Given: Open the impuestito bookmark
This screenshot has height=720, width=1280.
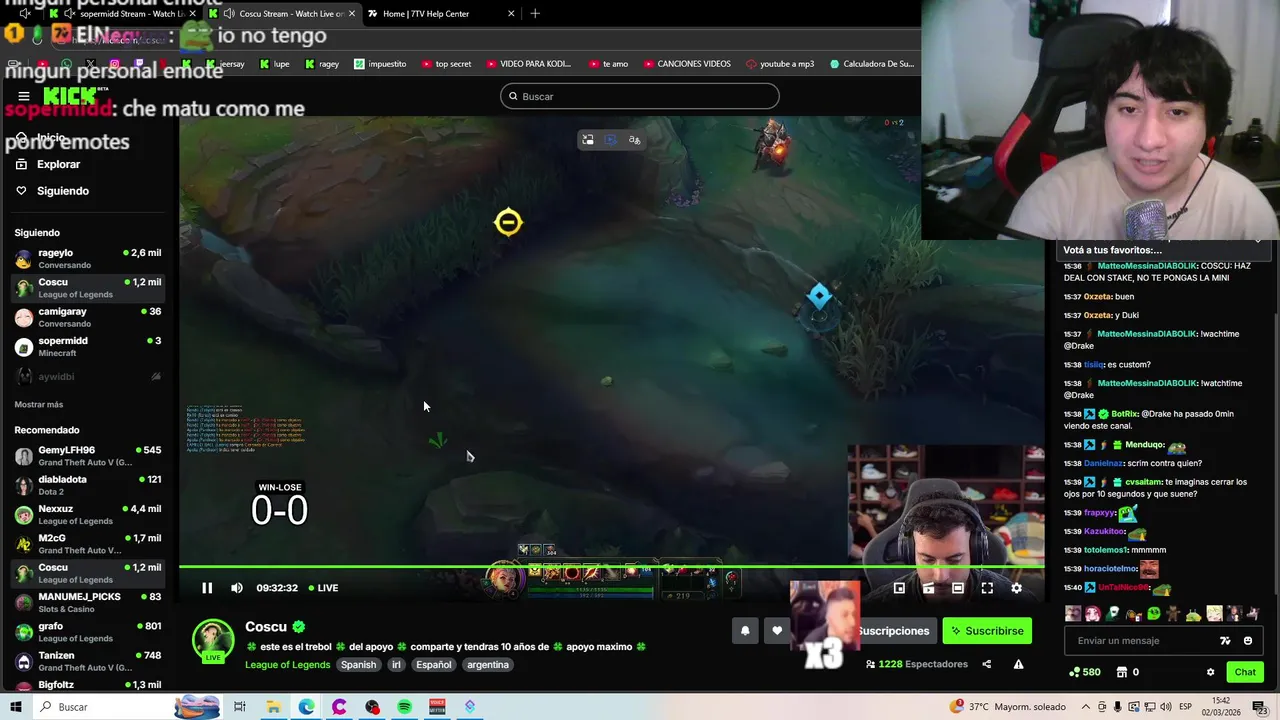Looking at the screenshot, I should [379, 64].
